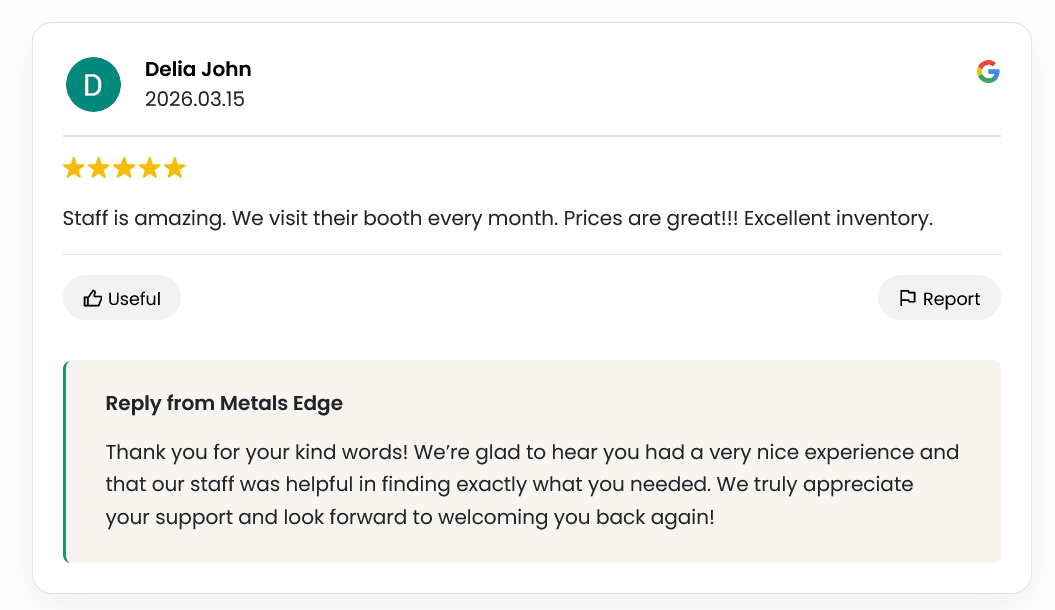The width and height of the screenshot is (1055, 610).
Task: Click the Useful button
Action: [122, 297]
